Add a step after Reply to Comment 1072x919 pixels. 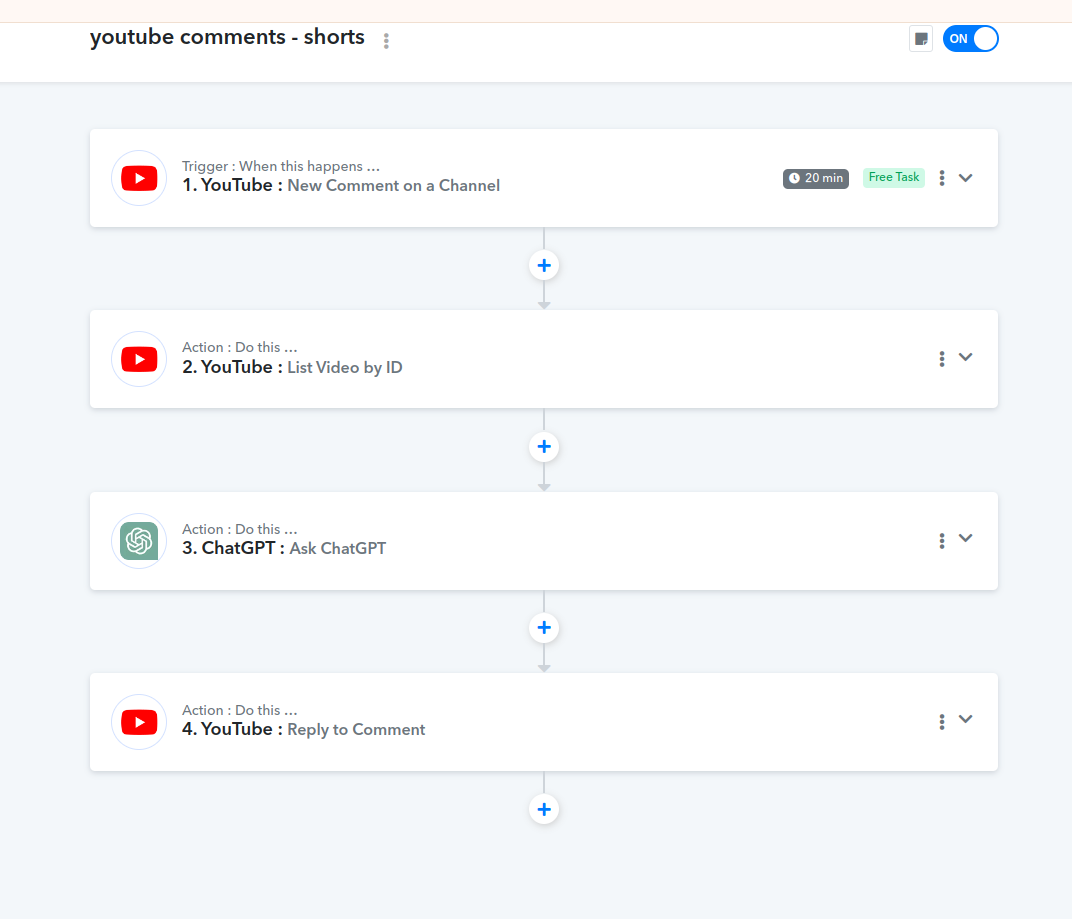(544, 810)
